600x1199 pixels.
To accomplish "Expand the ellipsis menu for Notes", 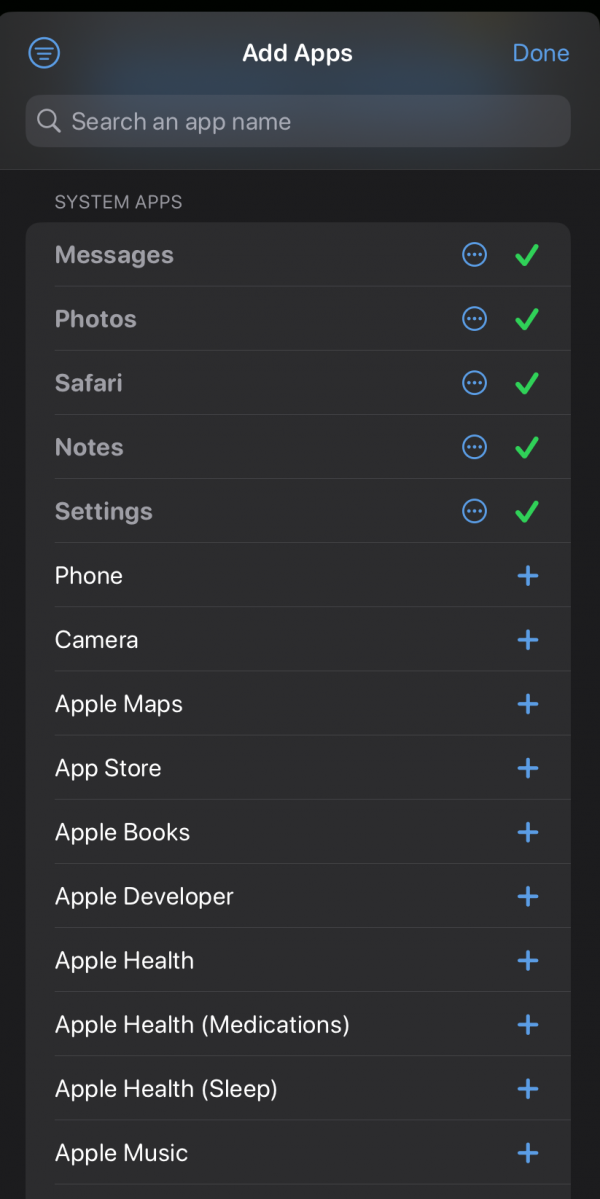I will [474, 447].
